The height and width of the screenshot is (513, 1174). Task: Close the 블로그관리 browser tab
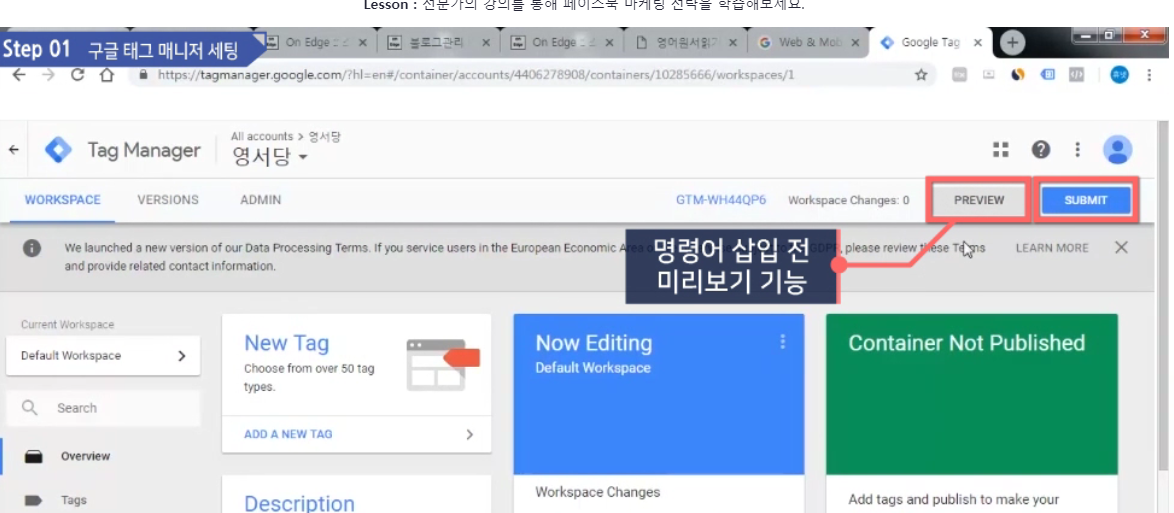coord(486,43)
